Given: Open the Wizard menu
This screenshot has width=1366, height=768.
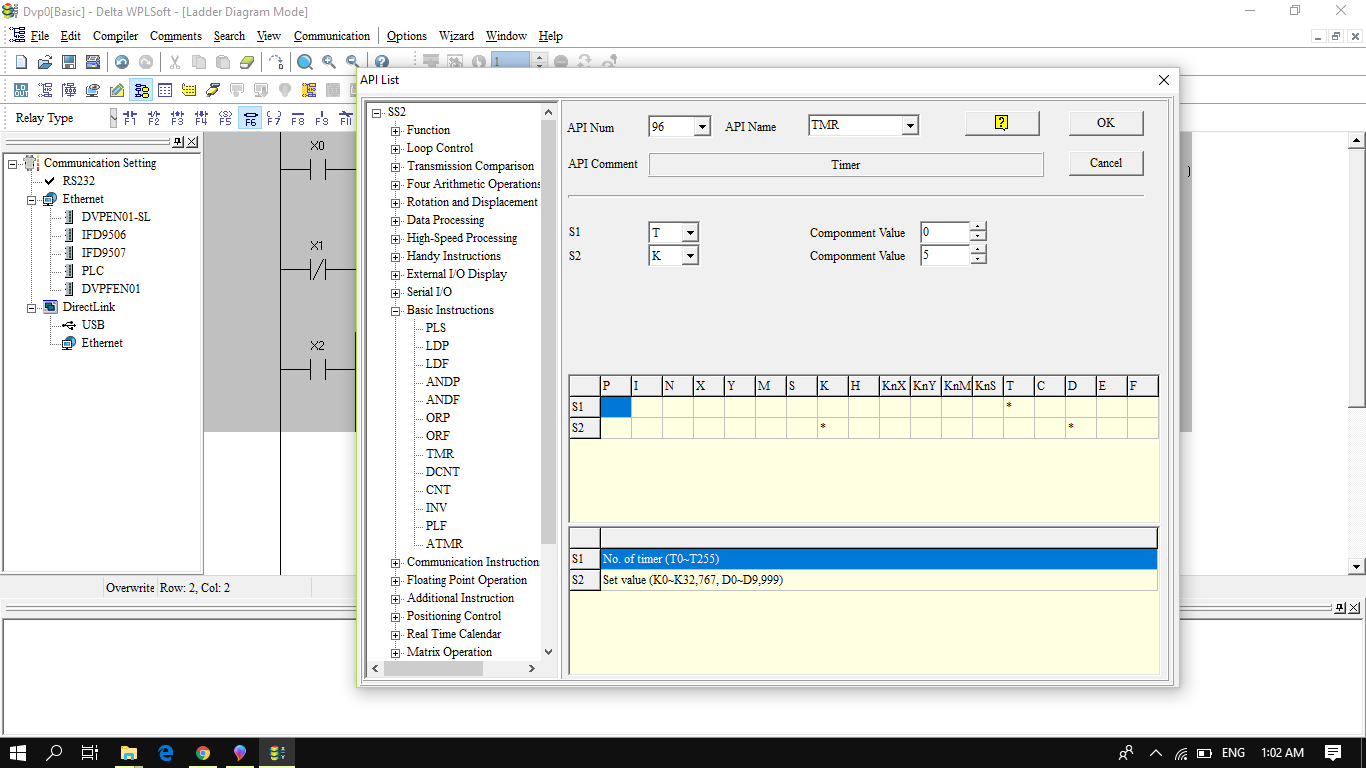Looking at the screenshot, I should click(x=456, y=36).
